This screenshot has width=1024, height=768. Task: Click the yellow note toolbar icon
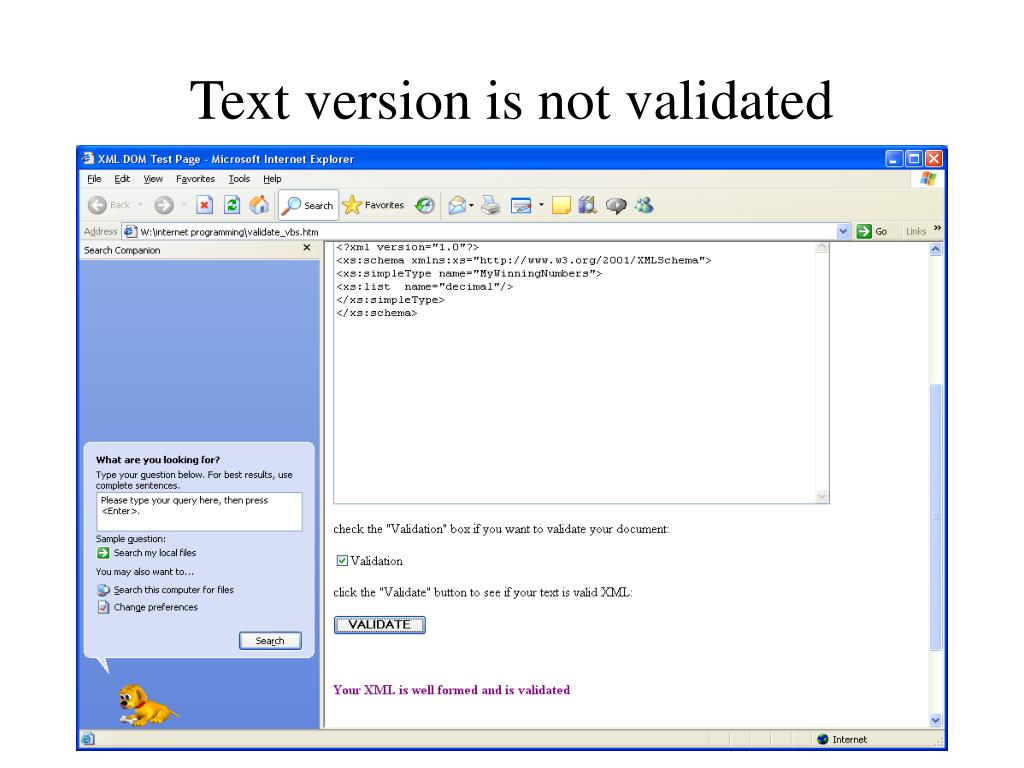point(561,205)
